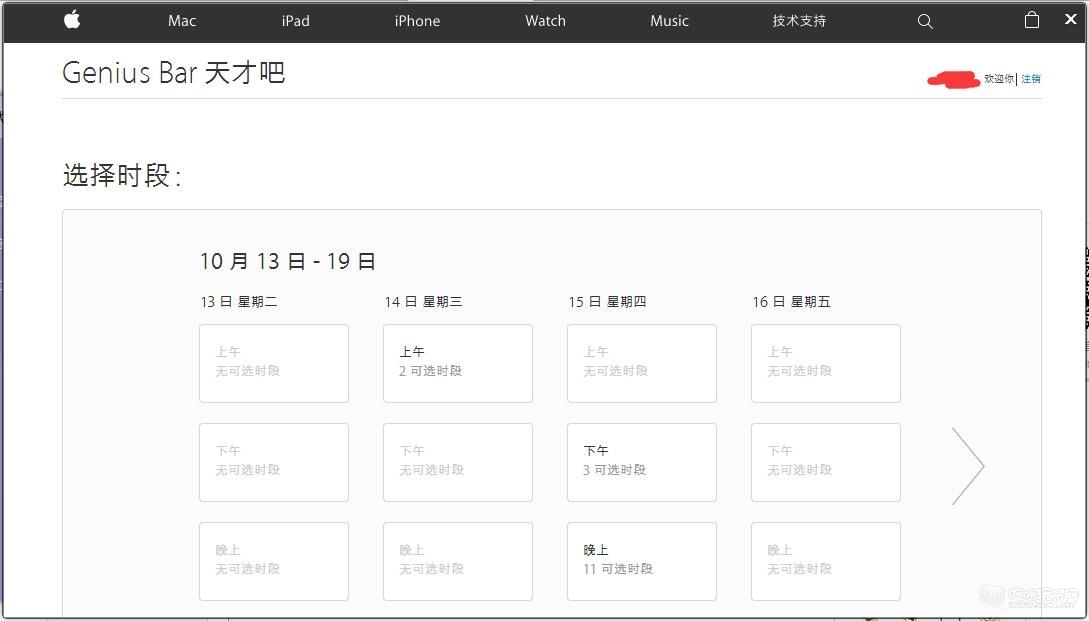Image resolution: width=1089 pixels, height=621 pixels.
Task: Click the 14 日 星期三 column header
Action: coord(423,301)
